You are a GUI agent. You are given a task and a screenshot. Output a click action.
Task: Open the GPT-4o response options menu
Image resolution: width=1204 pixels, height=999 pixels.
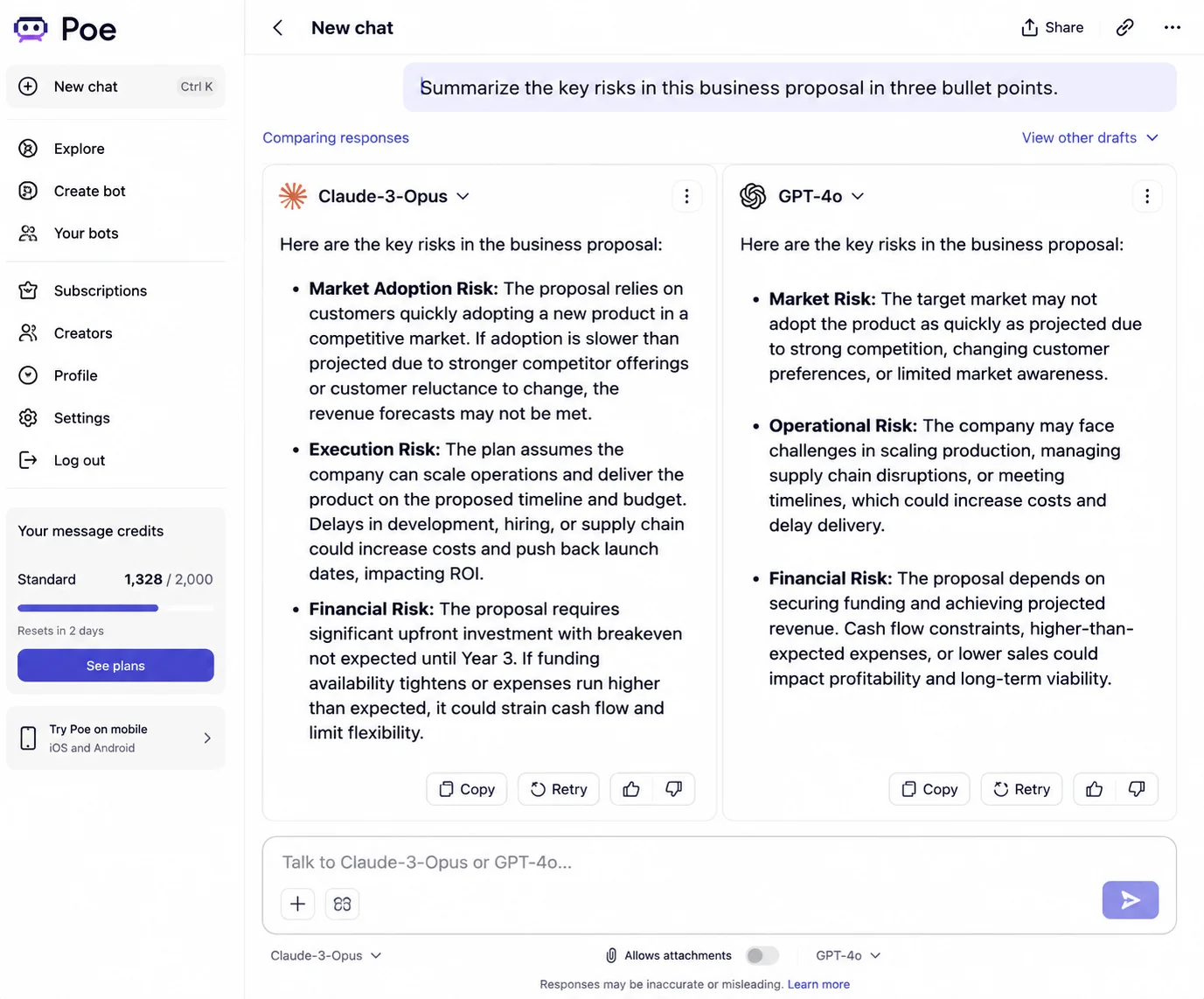pyautogui.click(x=1147, y=197)
